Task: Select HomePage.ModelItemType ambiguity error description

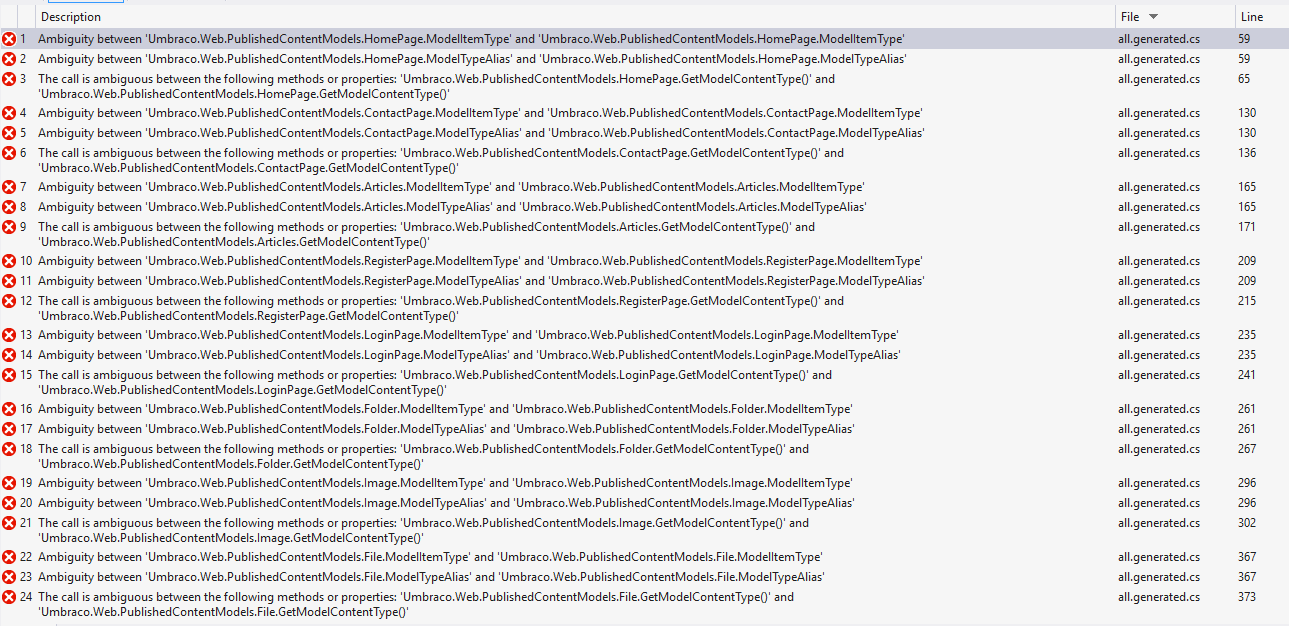Action: coord(471,39)
